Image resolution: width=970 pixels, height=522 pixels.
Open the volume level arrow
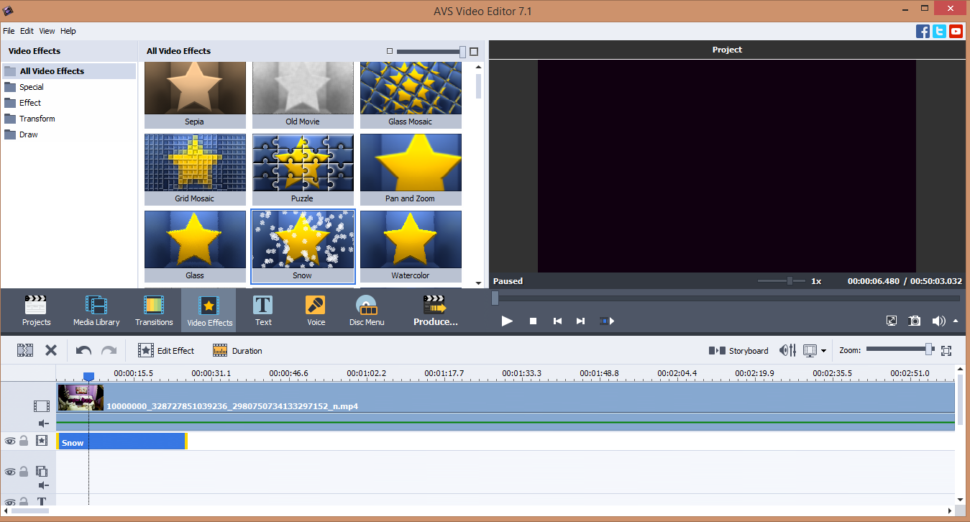[x=956, y=320]
